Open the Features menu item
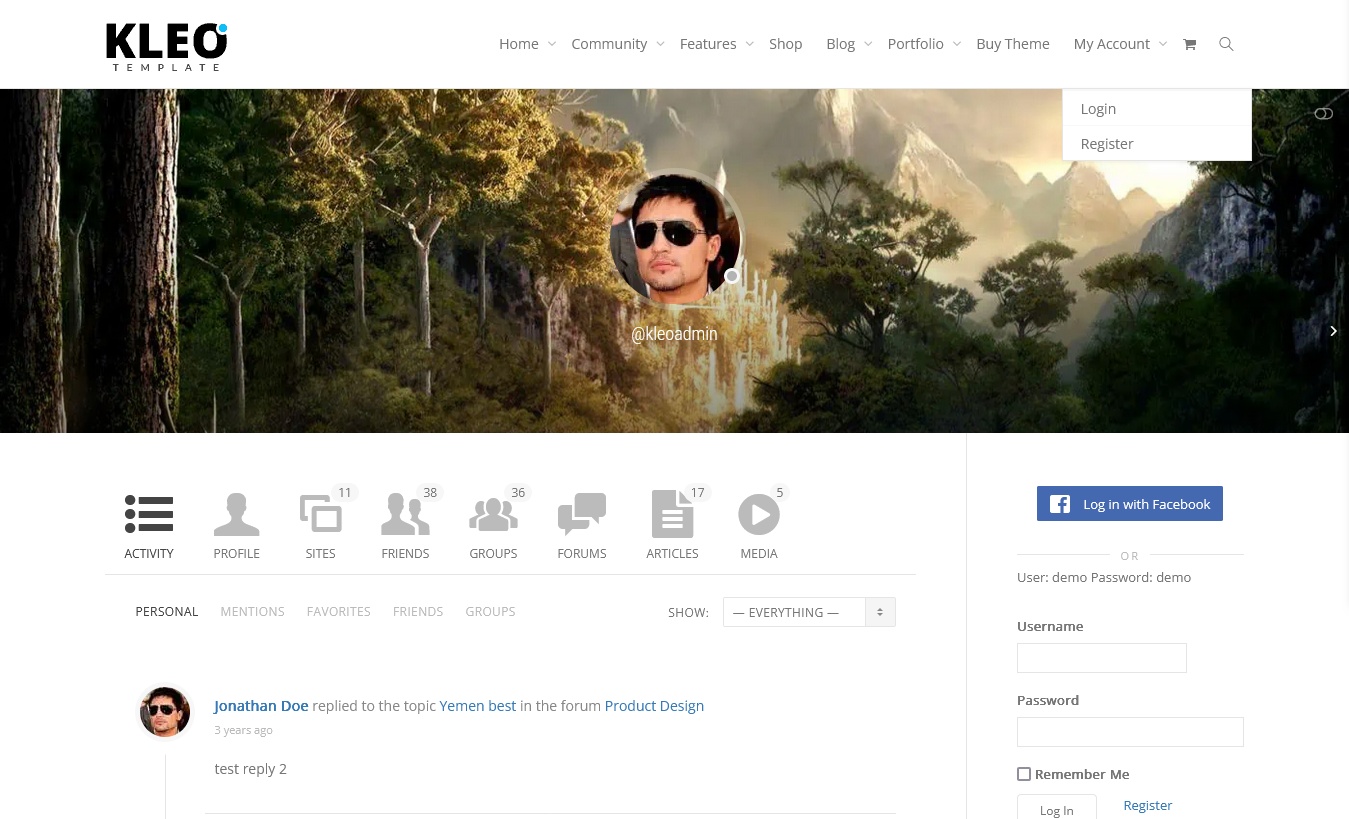Screen dimensions: 1349x819 coord(708,44)
